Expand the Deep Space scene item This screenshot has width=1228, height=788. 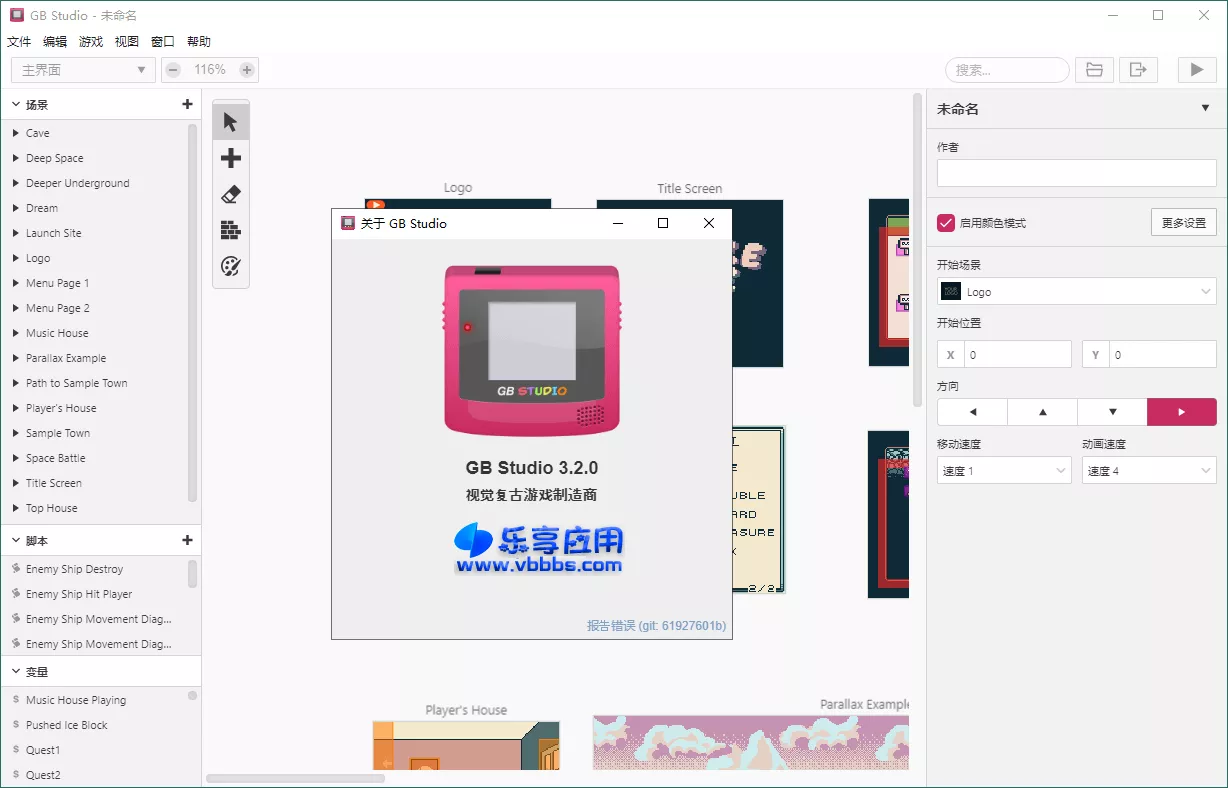(x=16, y=158)
